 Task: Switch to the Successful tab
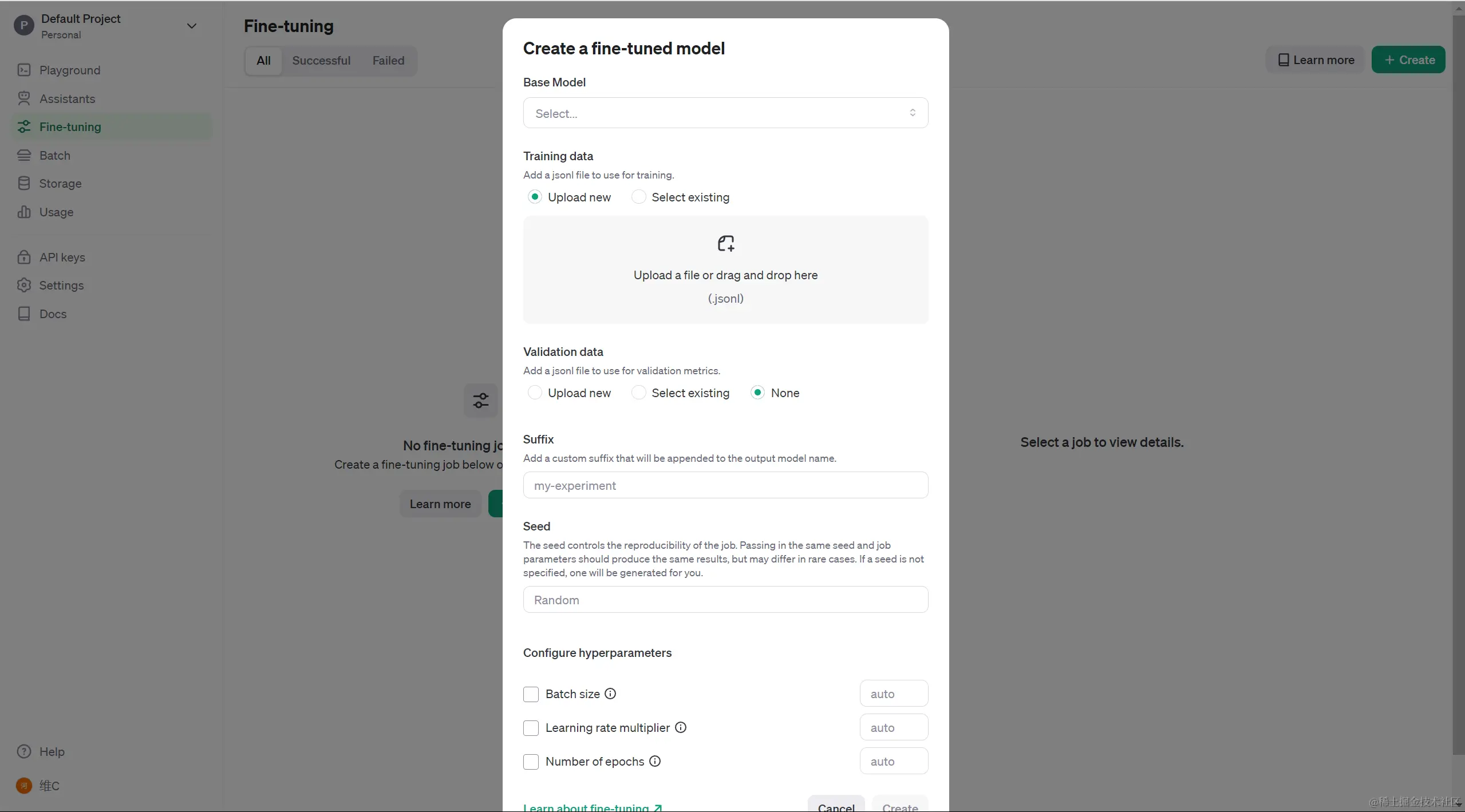coord(321,61)
